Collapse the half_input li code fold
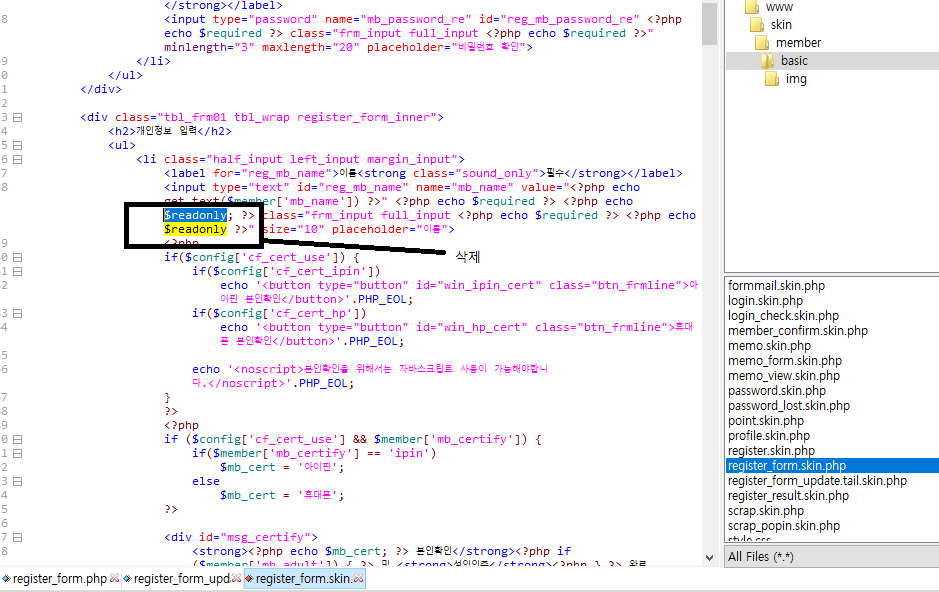 point(18,159)
